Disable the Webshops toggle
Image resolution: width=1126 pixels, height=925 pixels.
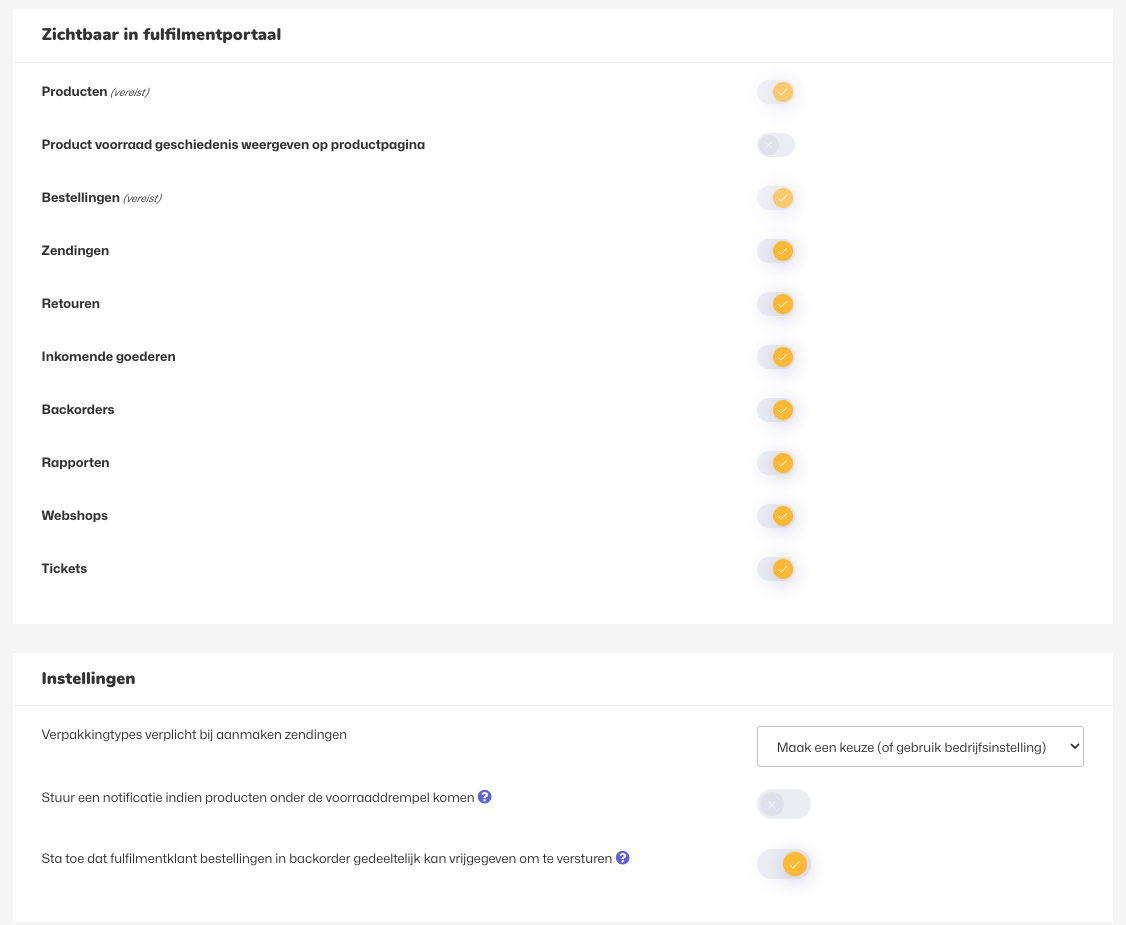pos(776,516)
